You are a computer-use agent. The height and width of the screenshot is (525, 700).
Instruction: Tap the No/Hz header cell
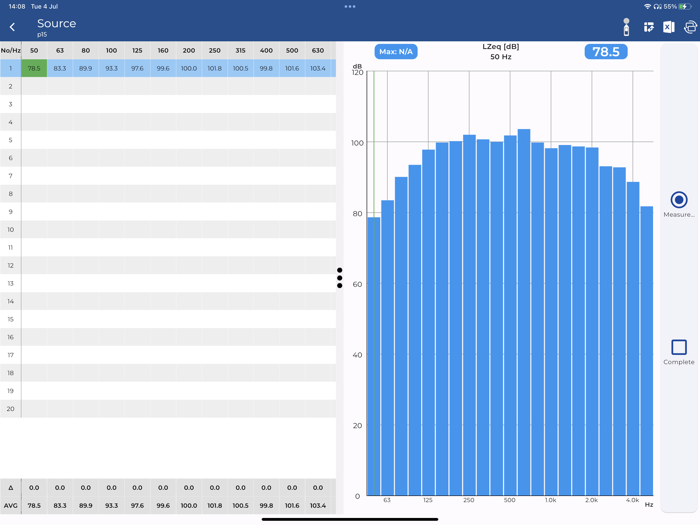click(x=11, y=50)
